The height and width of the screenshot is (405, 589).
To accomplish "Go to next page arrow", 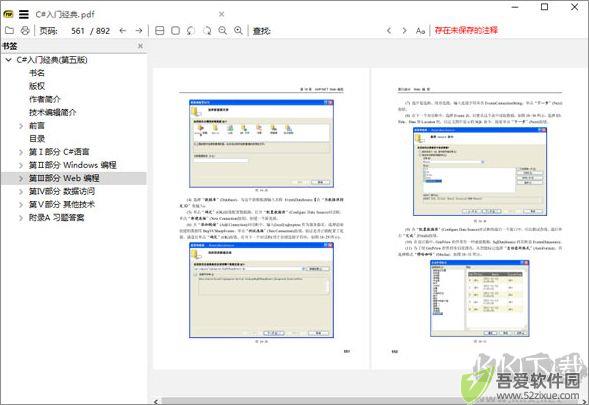I will 139,30.
